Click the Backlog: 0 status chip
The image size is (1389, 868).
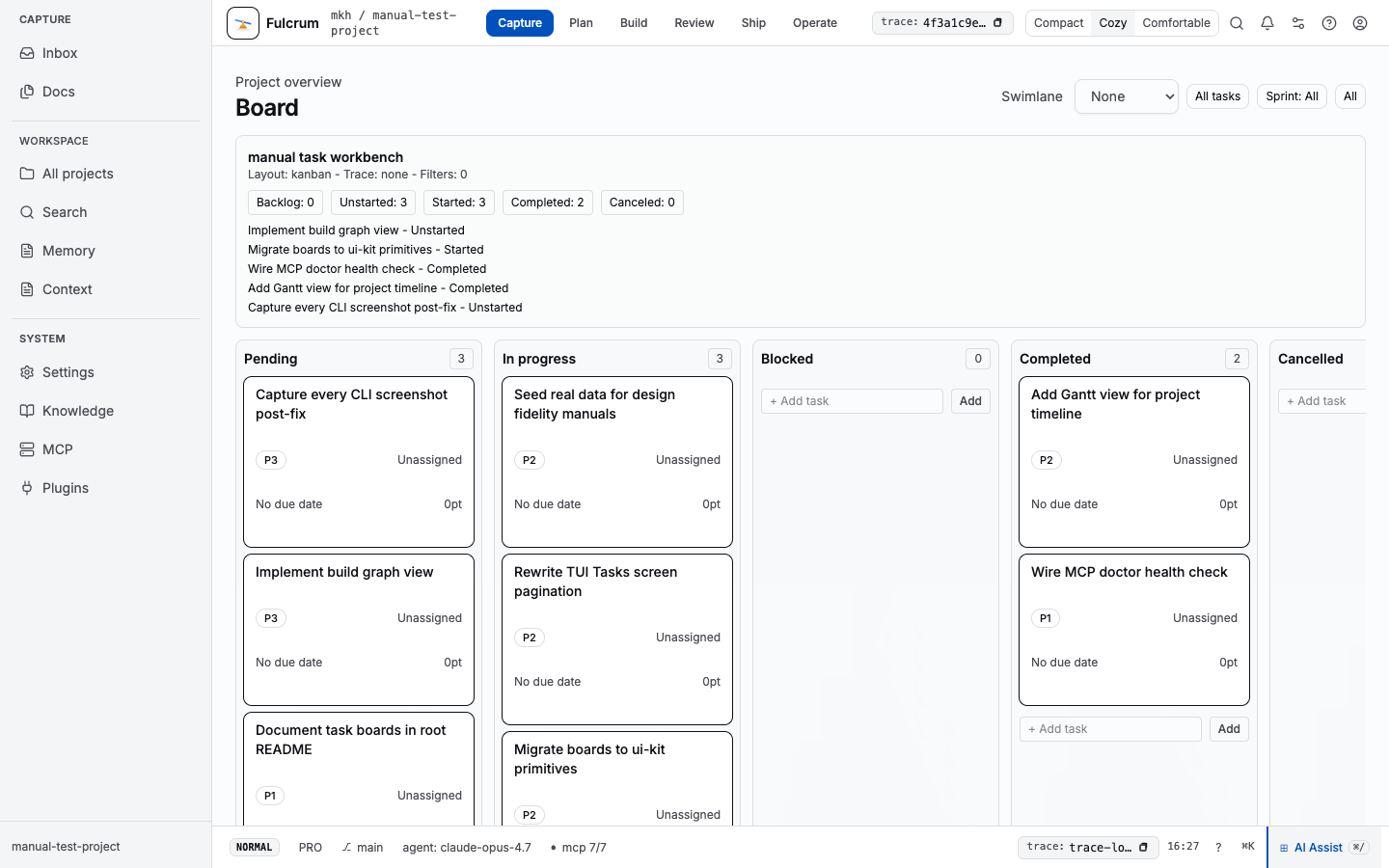(x=286, y=203)
